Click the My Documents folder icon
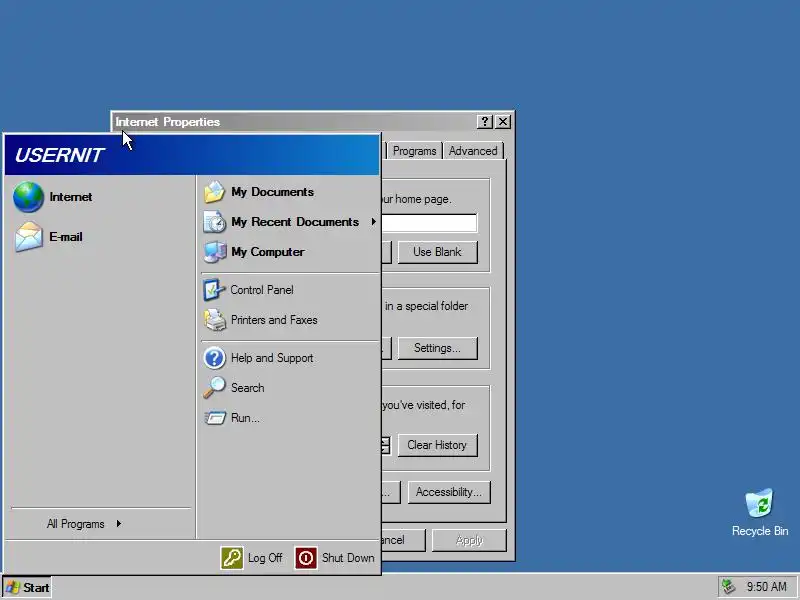Image resolution: width=800 pixels, height=600 pixels. coord(214,192)
